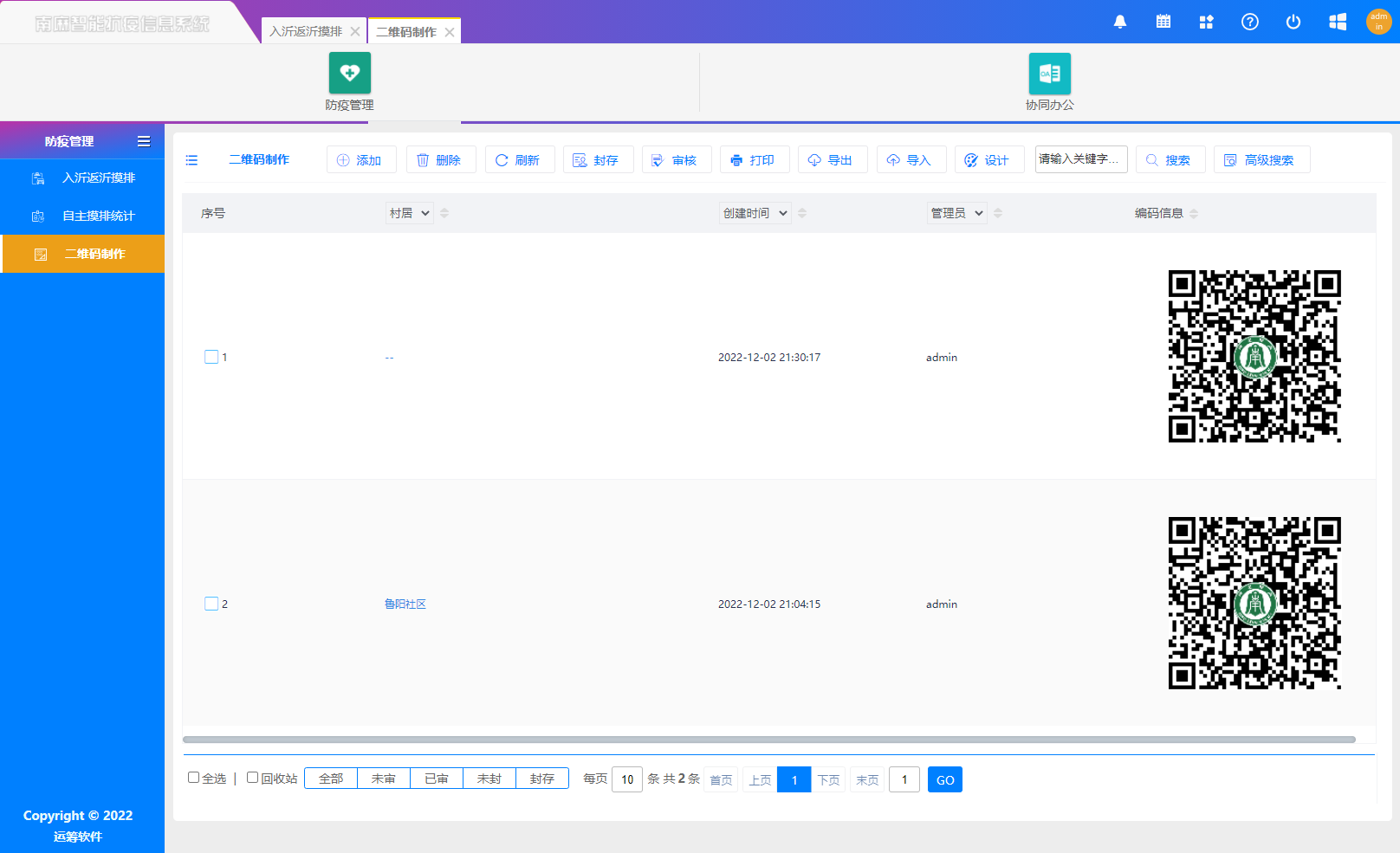Sort by the 村居 column arrows
Screen dimensions: 1400x853
[444, 213]
